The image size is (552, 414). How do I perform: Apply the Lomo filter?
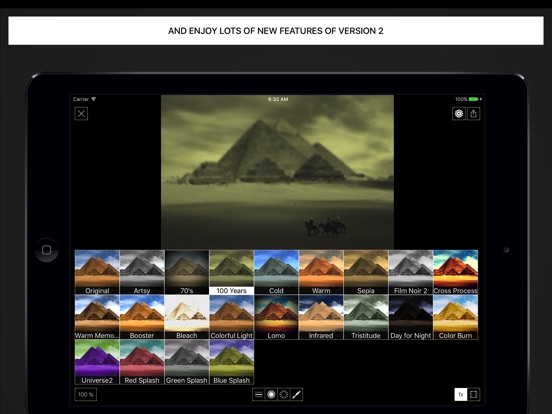[276, 317]
